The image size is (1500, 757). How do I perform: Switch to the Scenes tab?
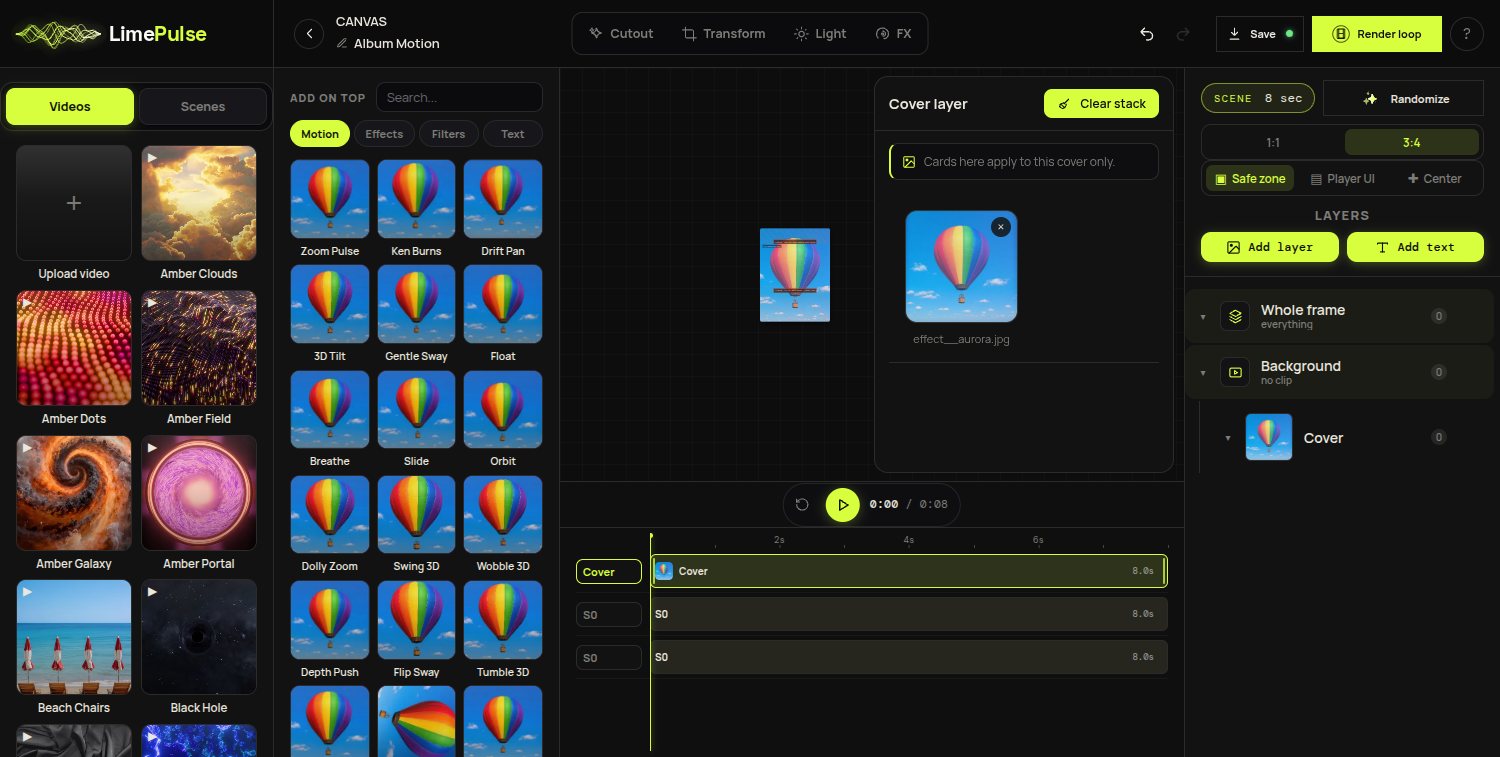pos(203,106)
